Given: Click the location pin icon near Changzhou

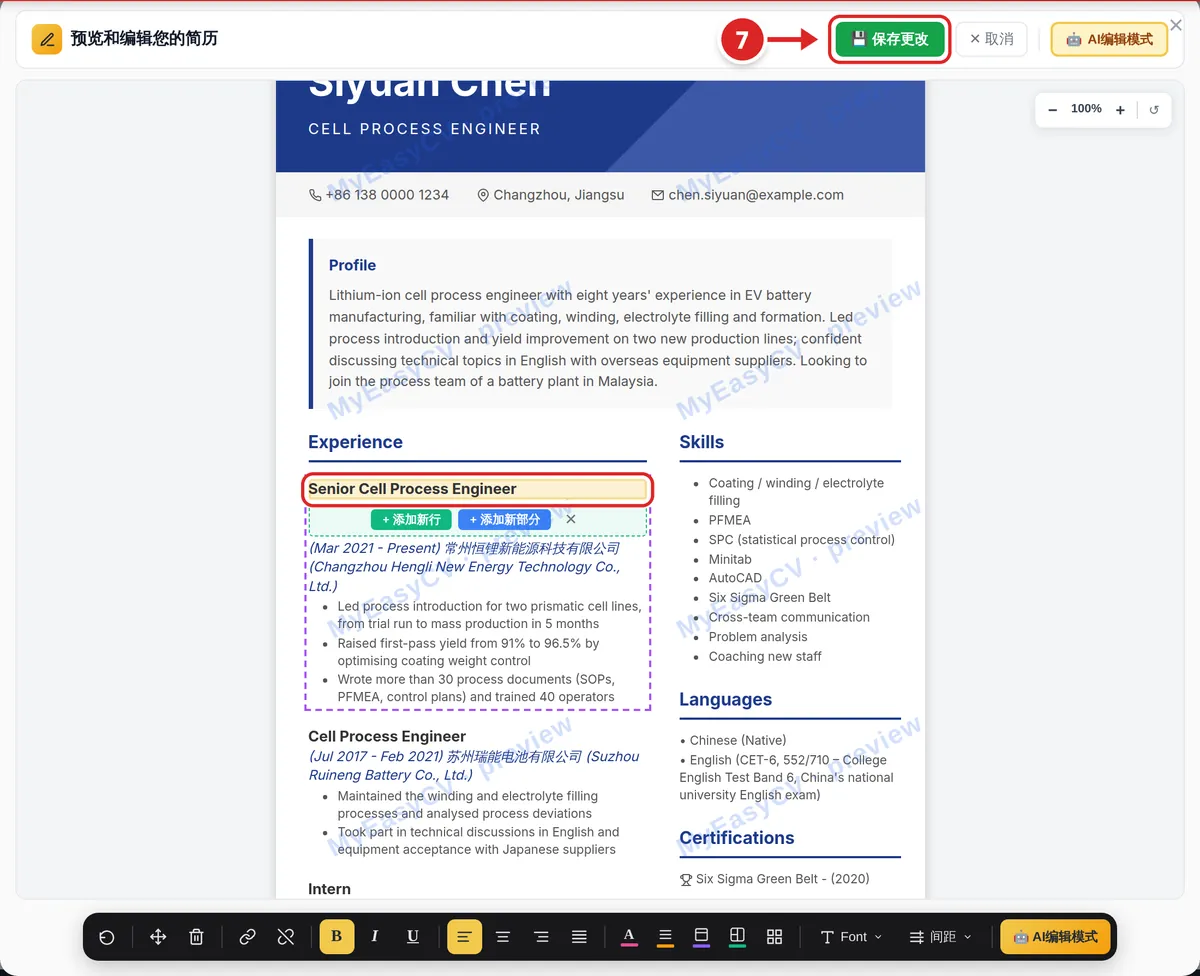Looking at the screenshot, I should (x=483, y=196).
